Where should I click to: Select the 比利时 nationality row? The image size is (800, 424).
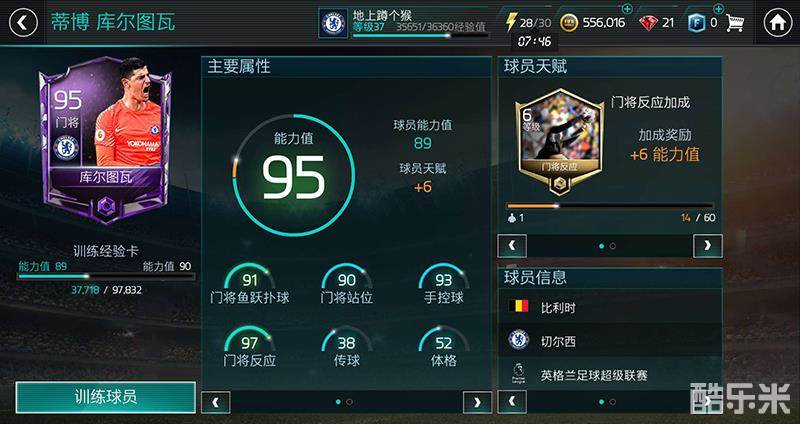610,307
